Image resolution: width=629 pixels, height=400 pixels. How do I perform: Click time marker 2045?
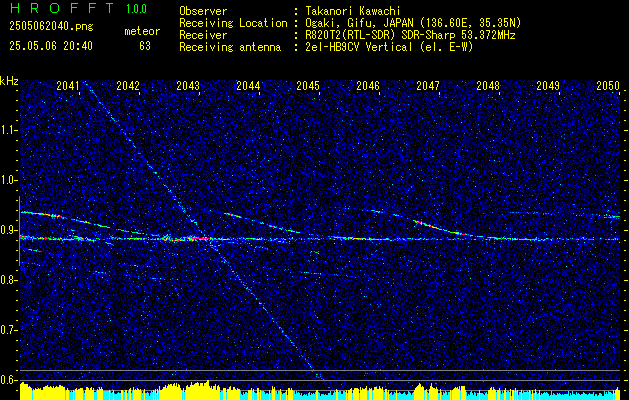coord(308,86)
